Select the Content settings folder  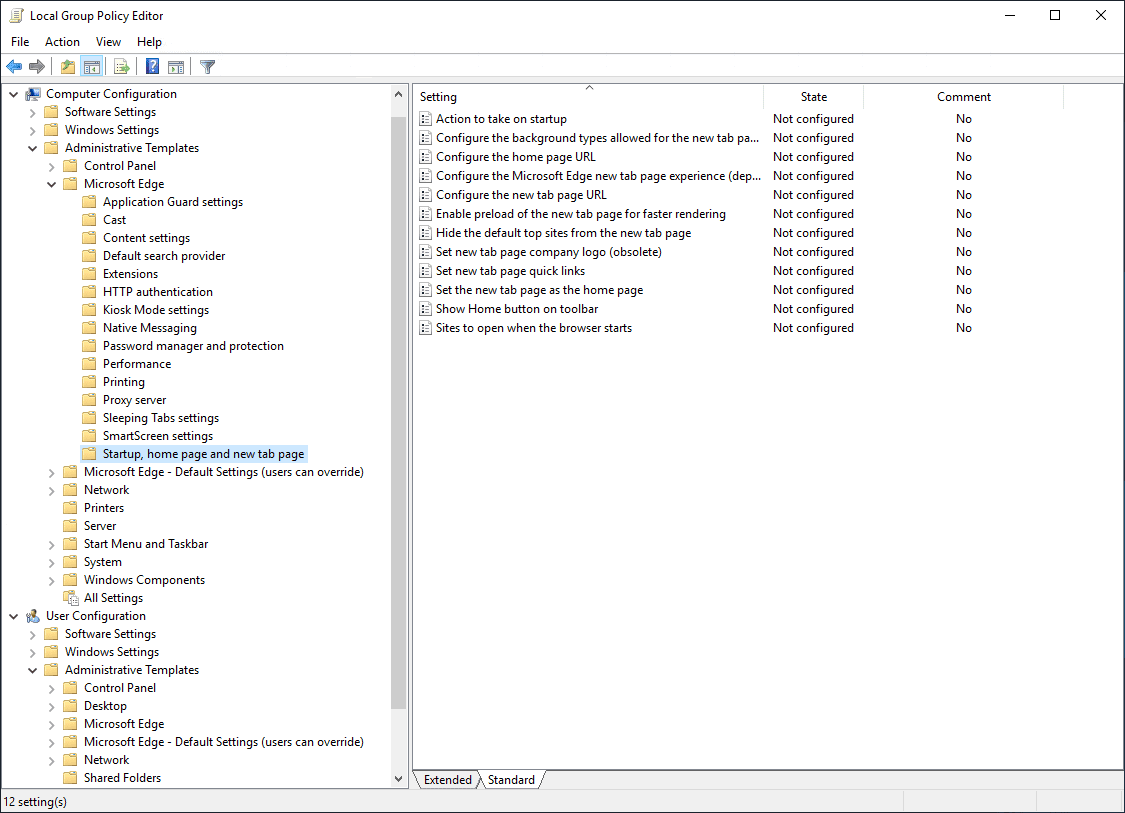146,238
